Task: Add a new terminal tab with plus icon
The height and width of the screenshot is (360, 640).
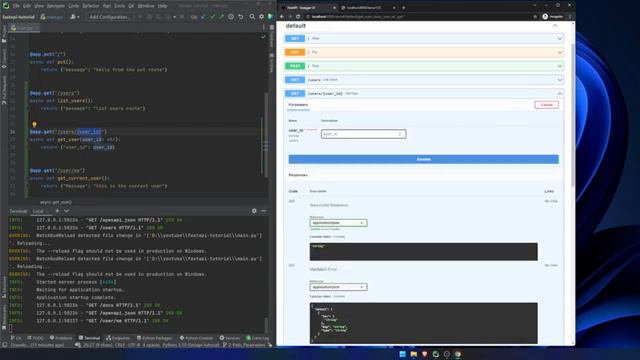Action: [x=57, y=211]
